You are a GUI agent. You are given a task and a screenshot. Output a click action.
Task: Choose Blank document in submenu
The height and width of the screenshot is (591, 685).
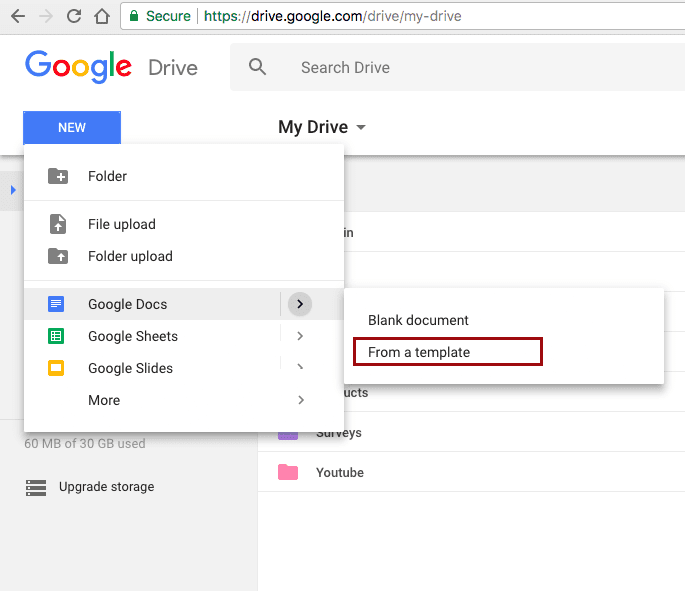pos(504,320)
